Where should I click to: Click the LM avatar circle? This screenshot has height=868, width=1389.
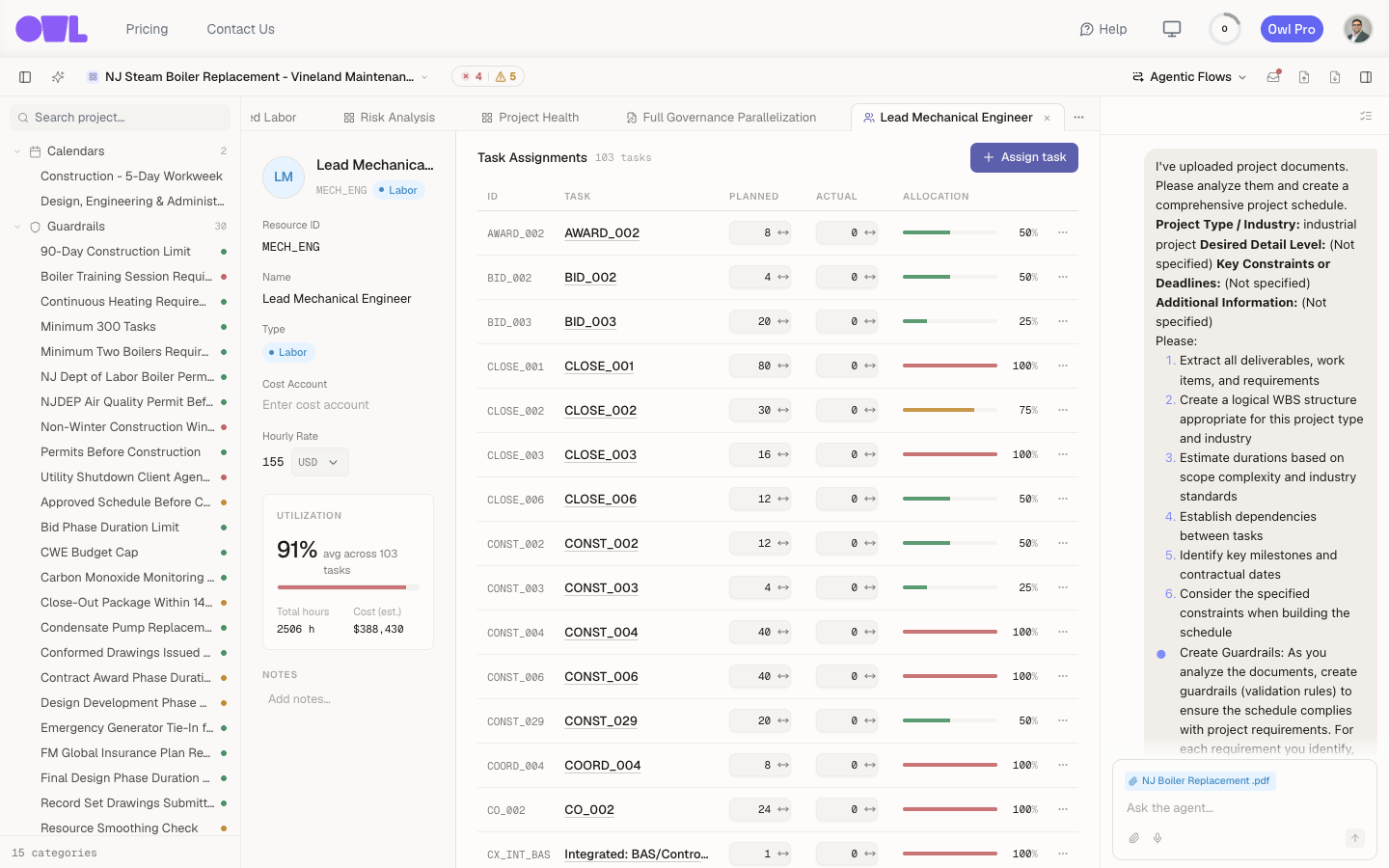pyautogui.click(x=284, y=176)
